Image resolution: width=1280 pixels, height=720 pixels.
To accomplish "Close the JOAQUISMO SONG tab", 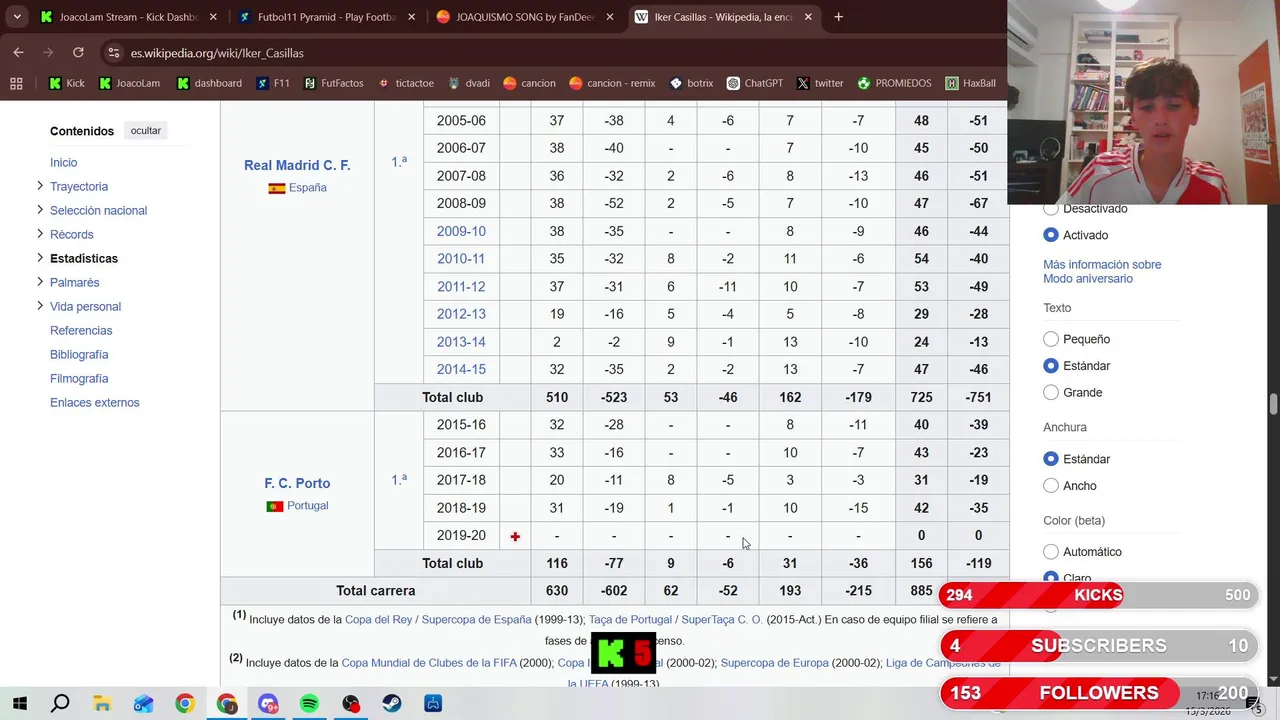I will (x=609, y=17).
